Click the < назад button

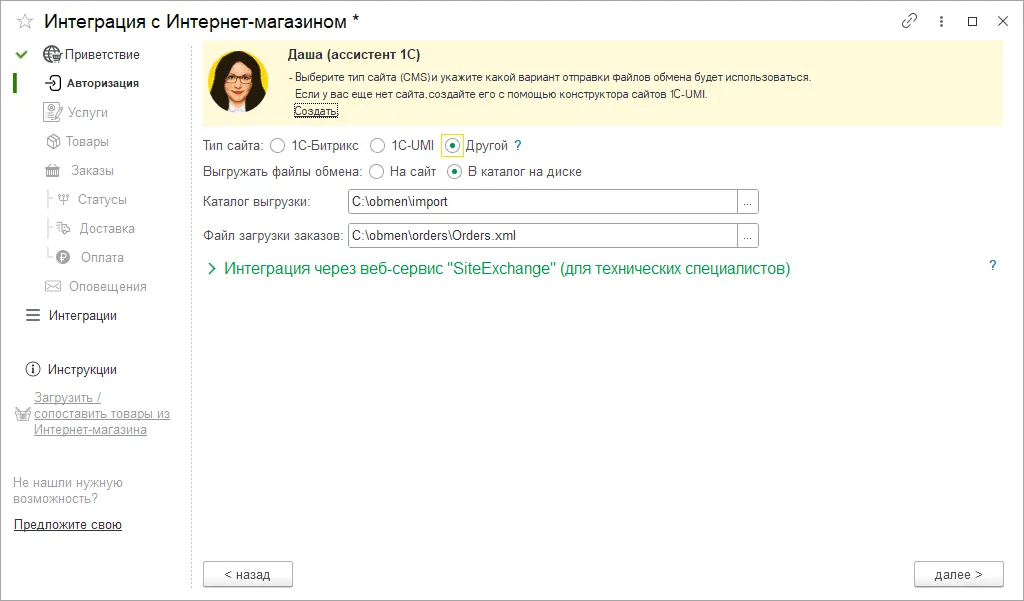pyautogui.click(x=247, y=574)
